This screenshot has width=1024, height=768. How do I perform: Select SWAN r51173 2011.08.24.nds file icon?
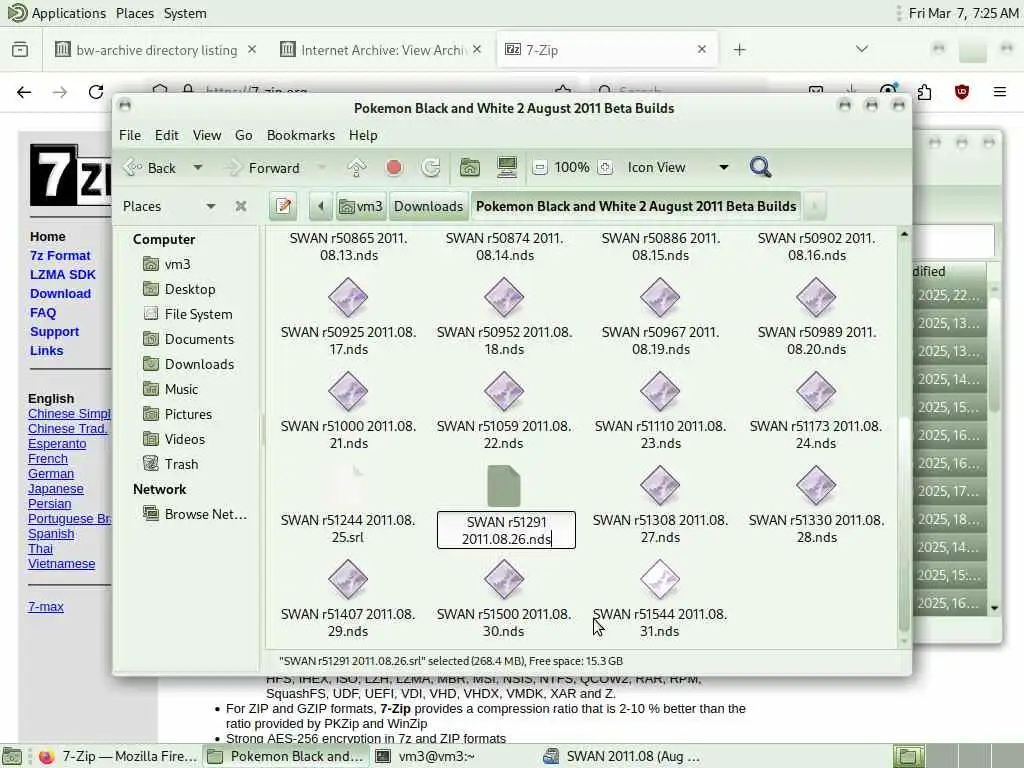(x=816, y=391)
